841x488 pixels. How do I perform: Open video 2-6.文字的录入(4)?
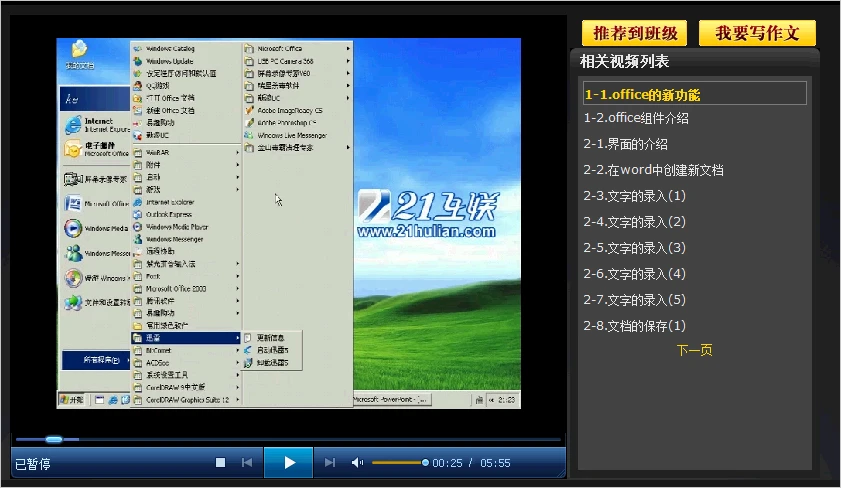coord(635,273)
